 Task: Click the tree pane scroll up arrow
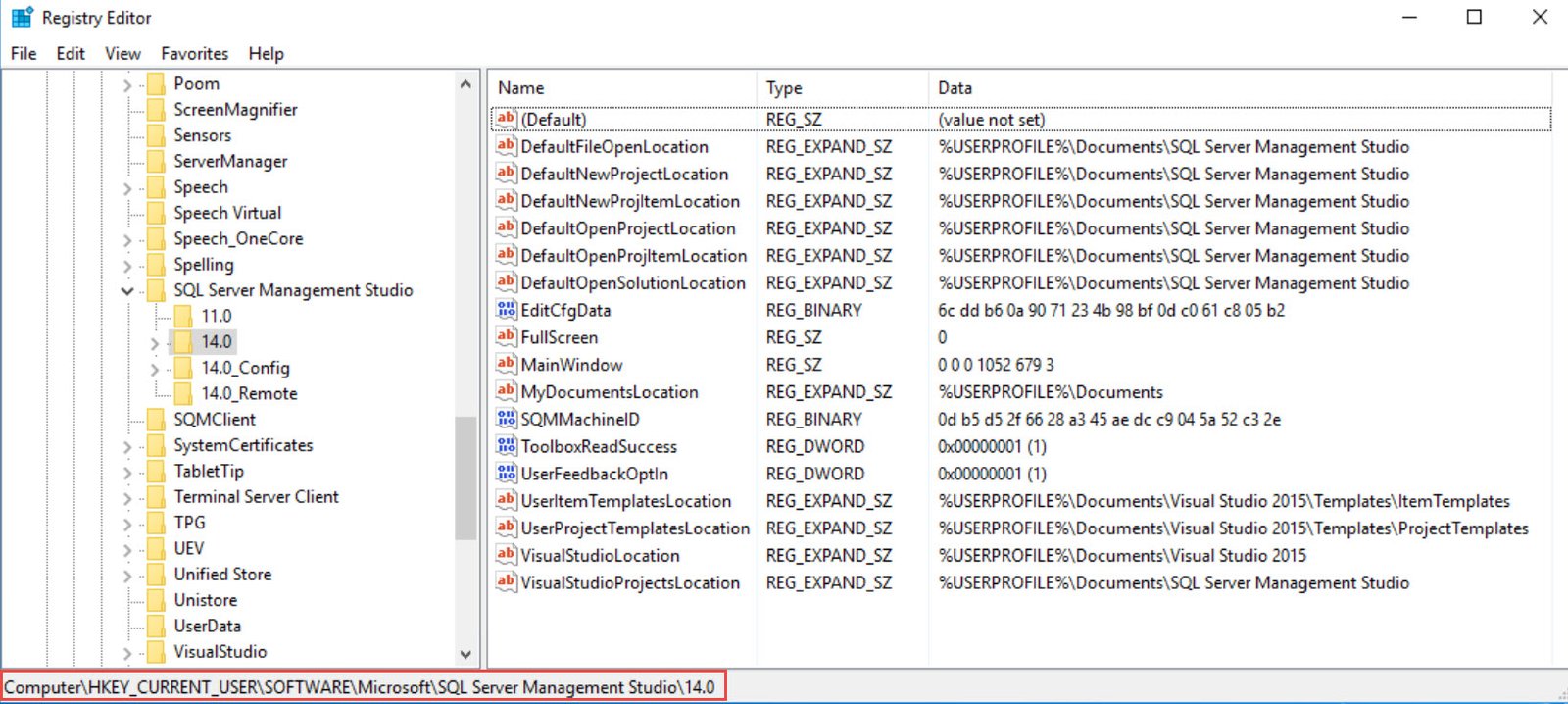point(465,85)
